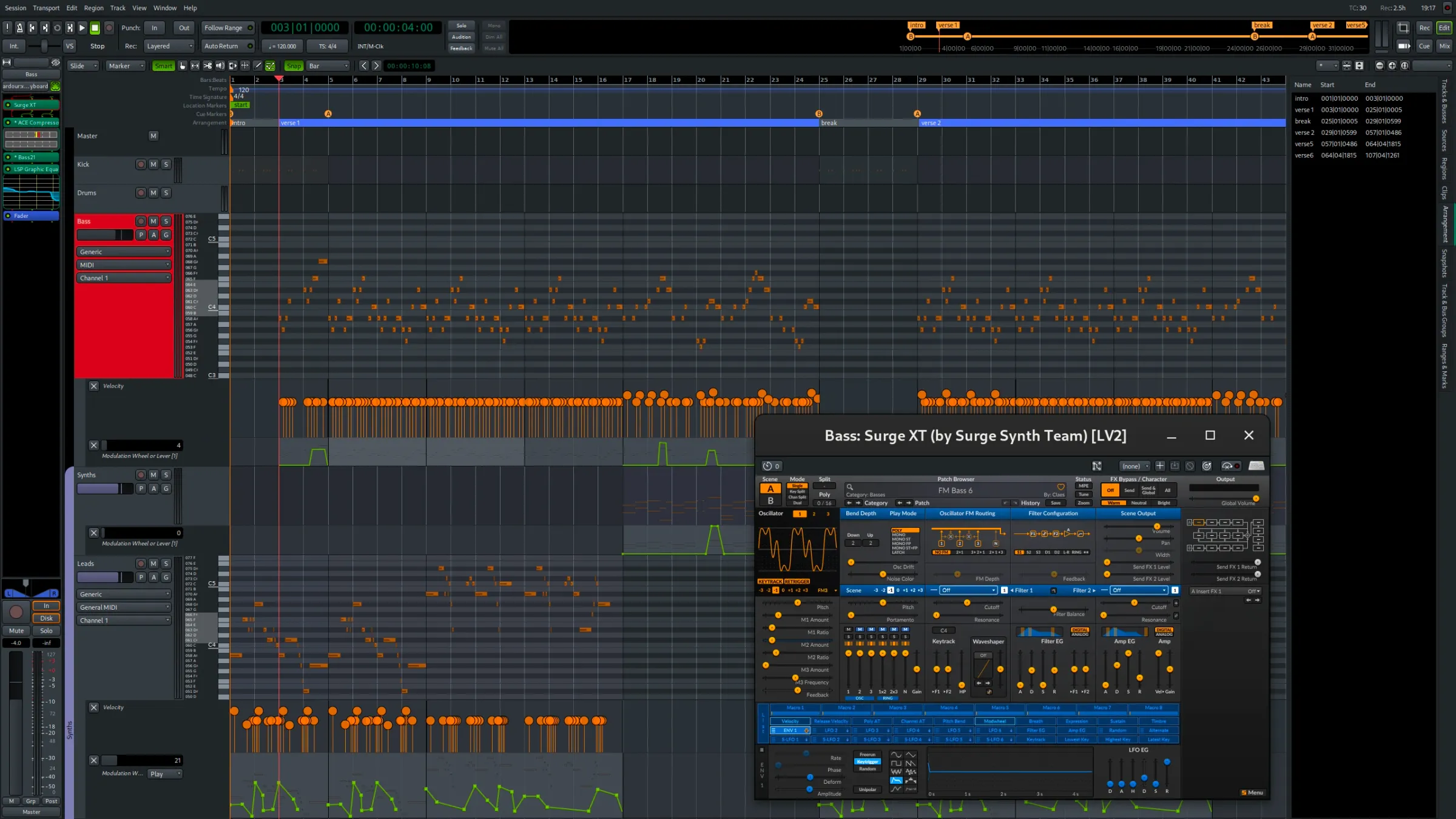Select the Cut/Split tool
Image resolution: width=1456 pixels, height=819 pixels.
pyautogui.click(x=207, y=66)
